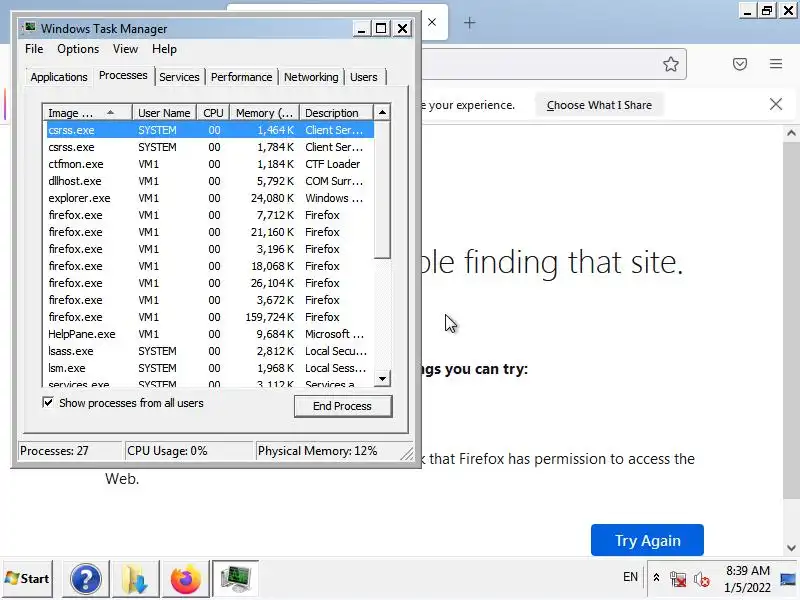
Task: Click Task Manager taskbar icon
Action: click(x=235, y=579)
